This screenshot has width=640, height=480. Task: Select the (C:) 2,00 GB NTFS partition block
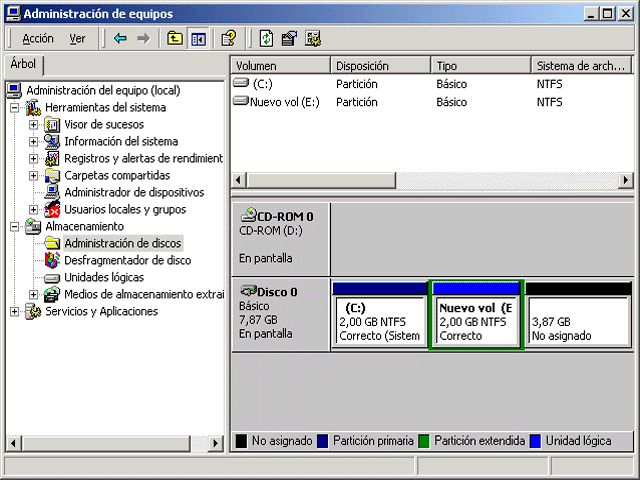coord(380,315)
